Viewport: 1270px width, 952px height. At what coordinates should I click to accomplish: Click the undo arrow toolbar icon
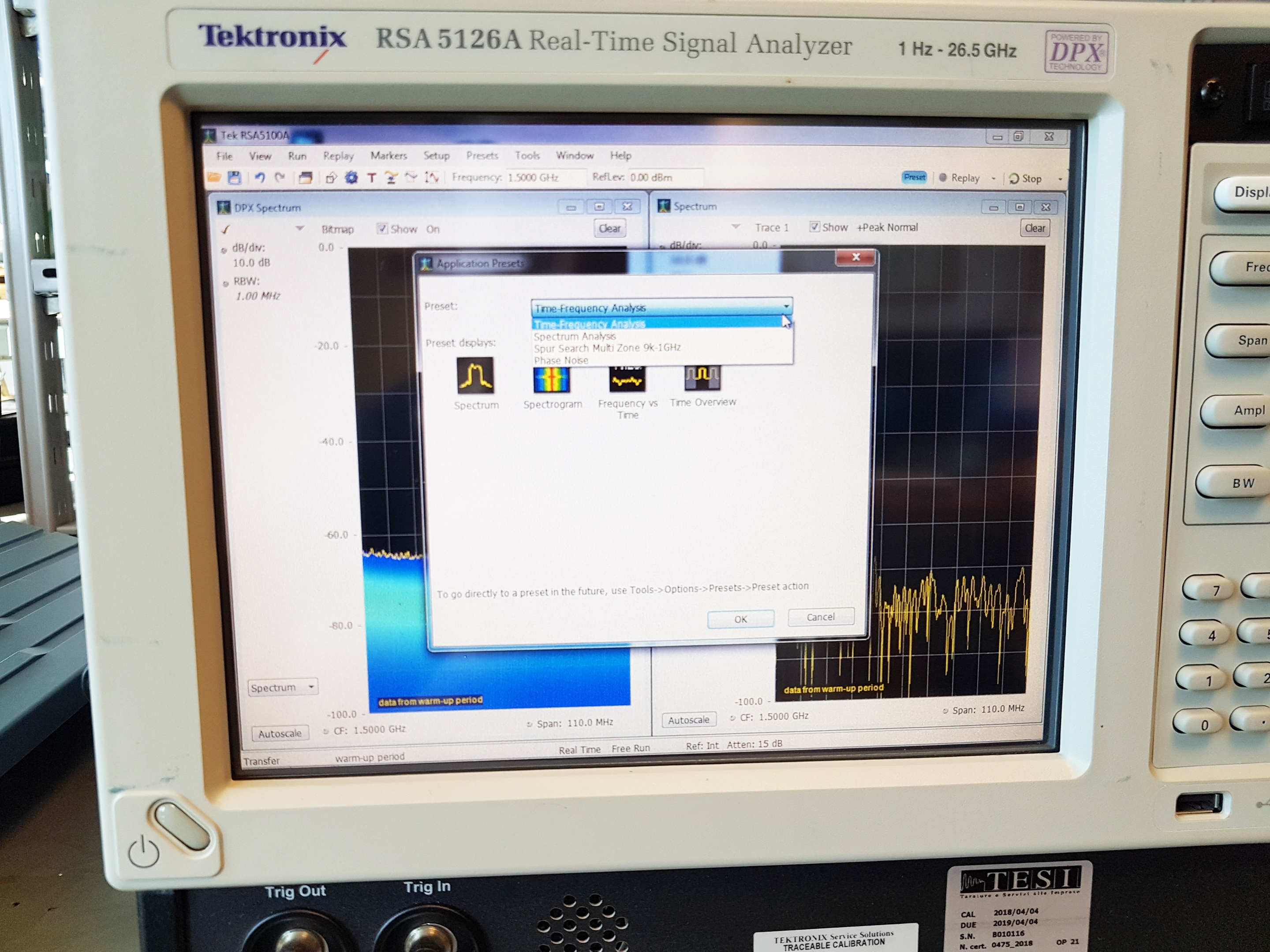pyautogui.click(x=259, y=177)
